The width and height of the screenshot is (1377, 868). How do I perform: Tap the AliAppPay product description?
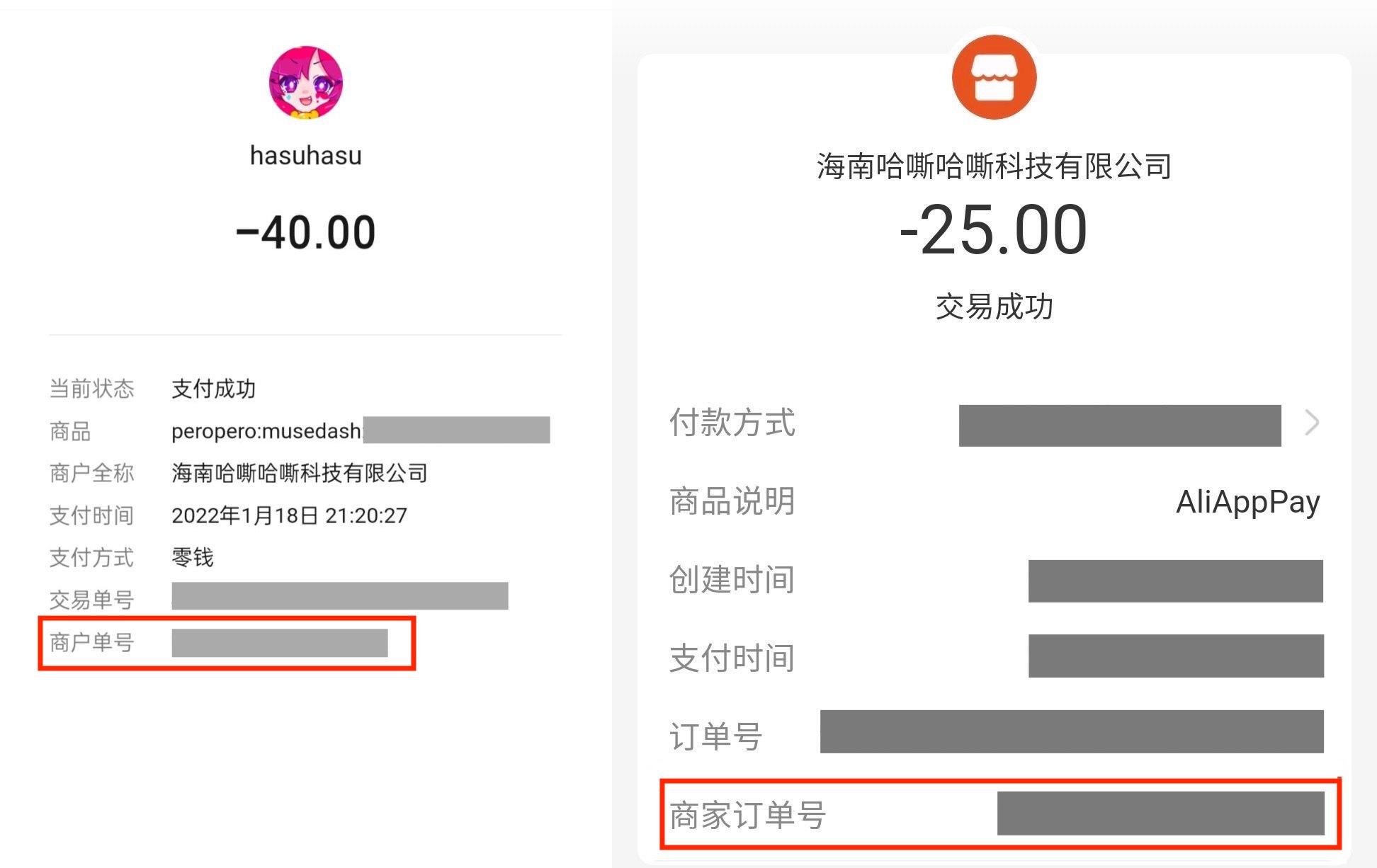tap(1247, 502)
